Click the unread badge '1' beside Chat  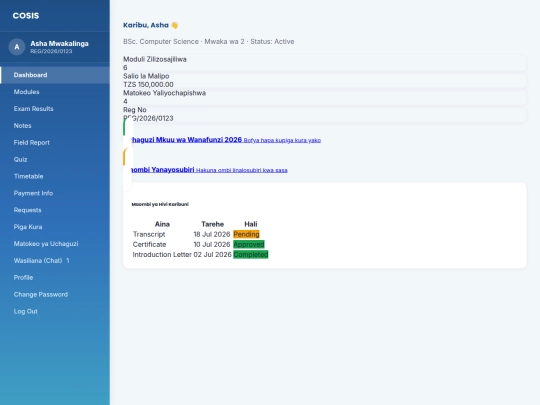coord(68,261)
